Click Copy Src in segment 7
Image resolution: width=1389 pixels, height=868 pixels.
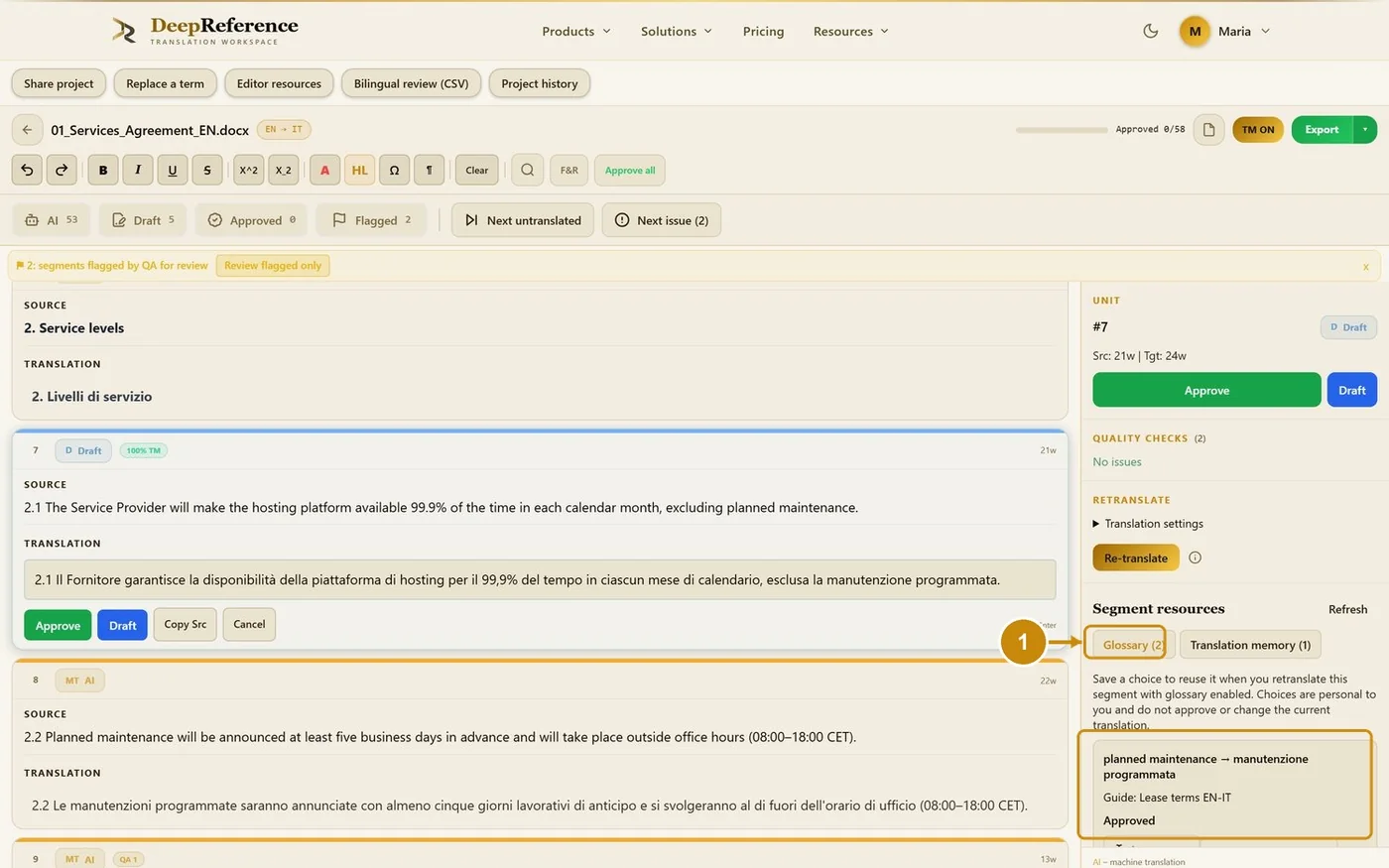click(x=186, y=625)
